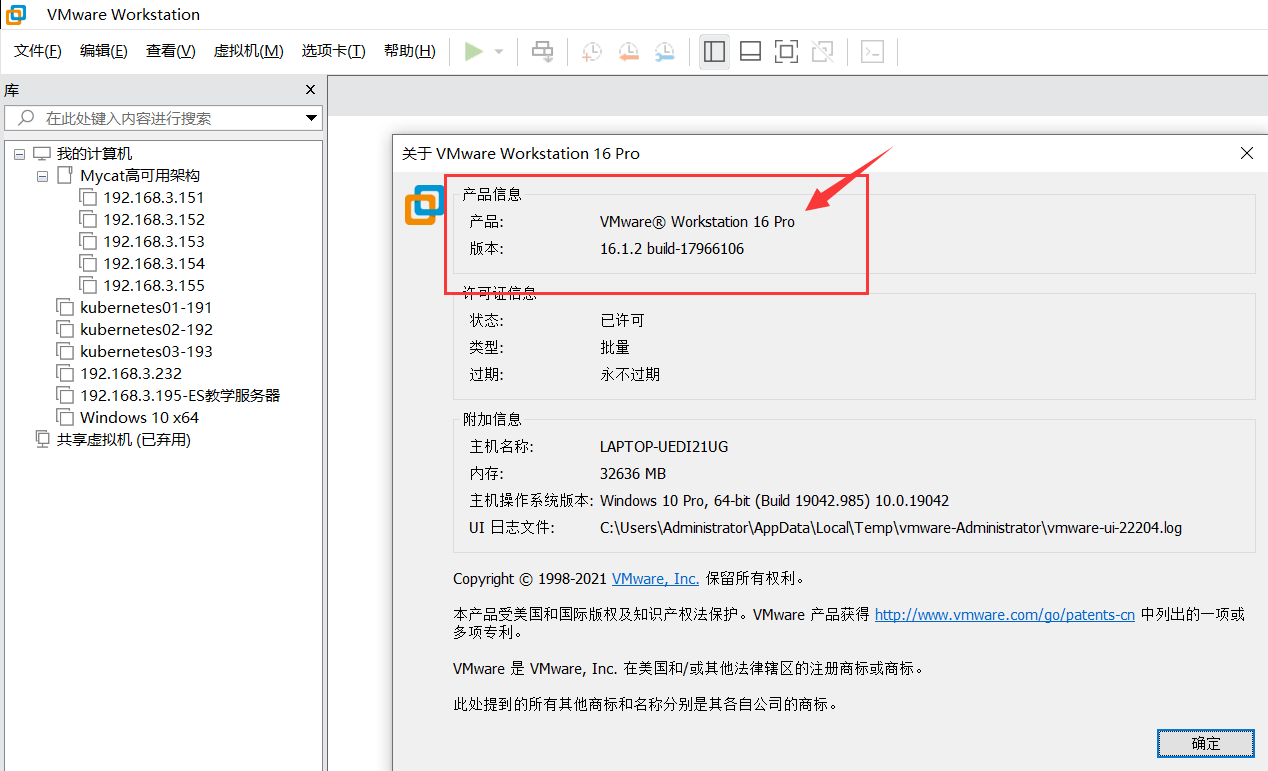Click the green Power On play button
This screenshot has width=1268, height=771.
[474, 51]
